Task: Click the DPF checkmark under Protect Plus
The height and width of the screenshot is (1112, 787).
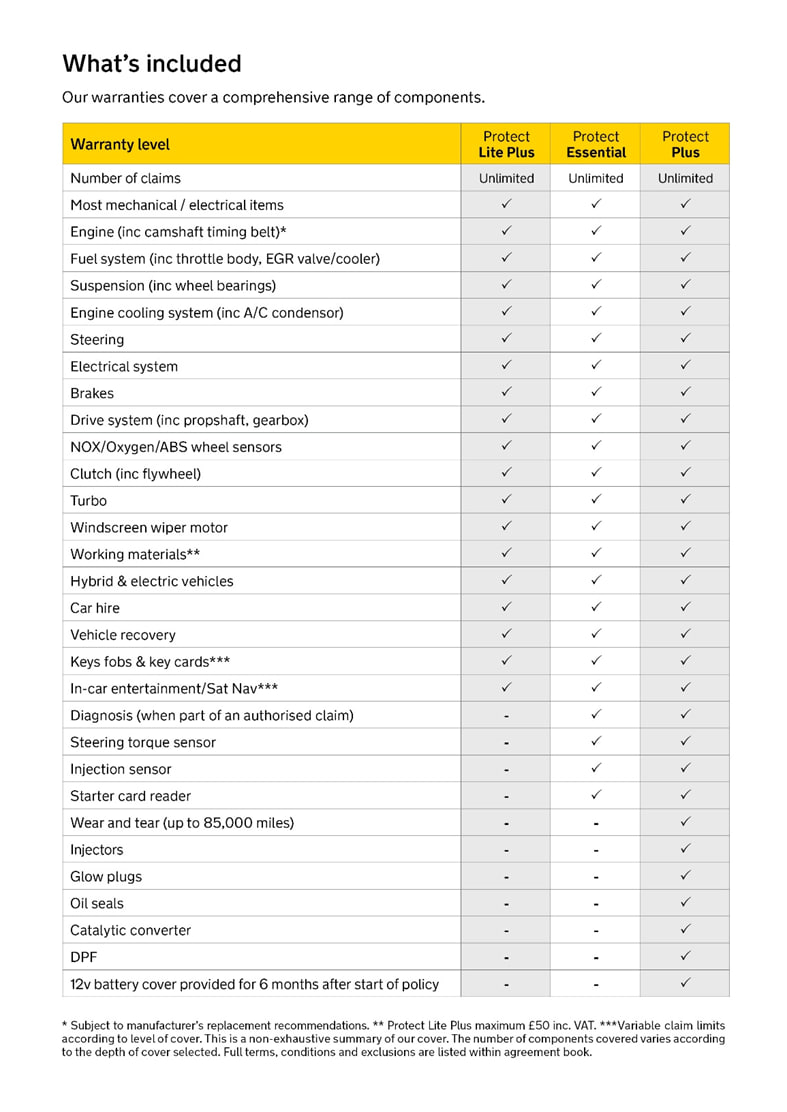Action: pos(685,956)
